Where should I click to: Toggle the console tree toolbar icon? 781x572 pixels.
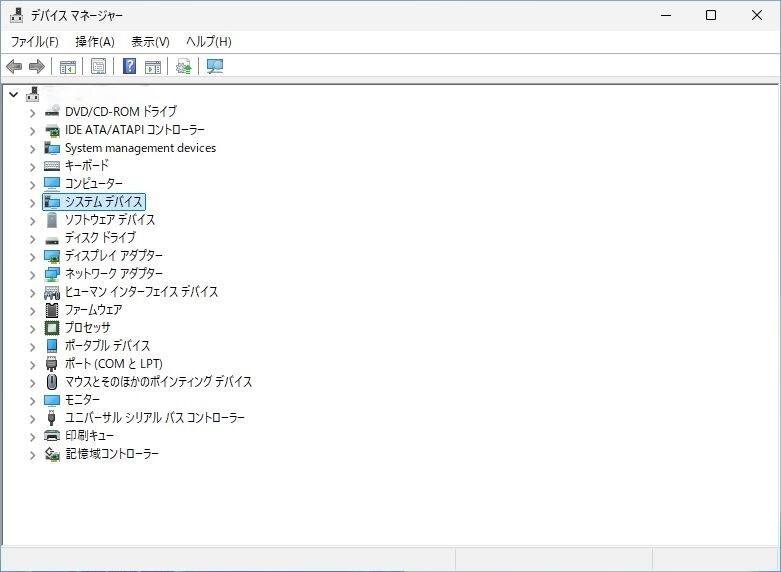(68, 66)
